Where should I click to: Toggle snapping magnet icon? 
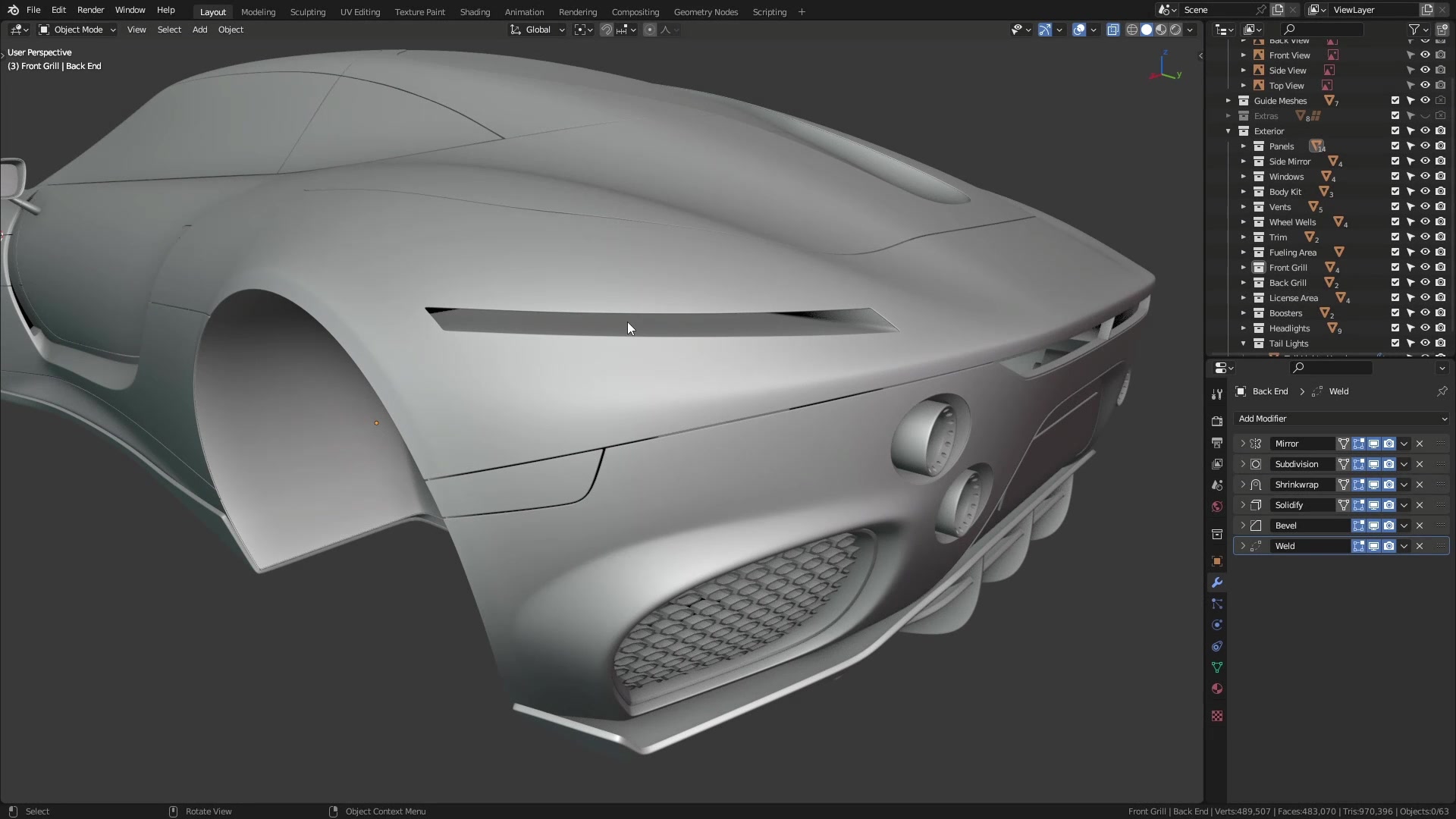[x=607, y=30]
